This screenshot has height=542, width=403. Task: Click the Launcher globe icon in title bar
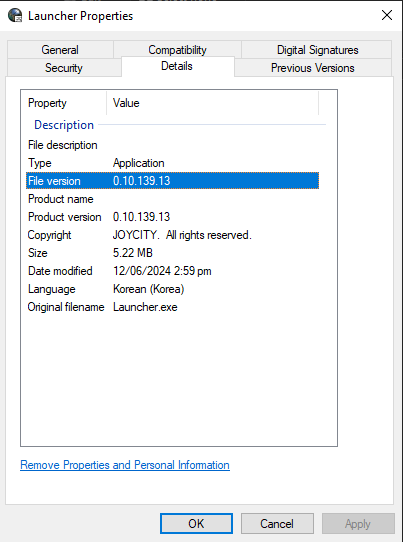click(15, 16)
